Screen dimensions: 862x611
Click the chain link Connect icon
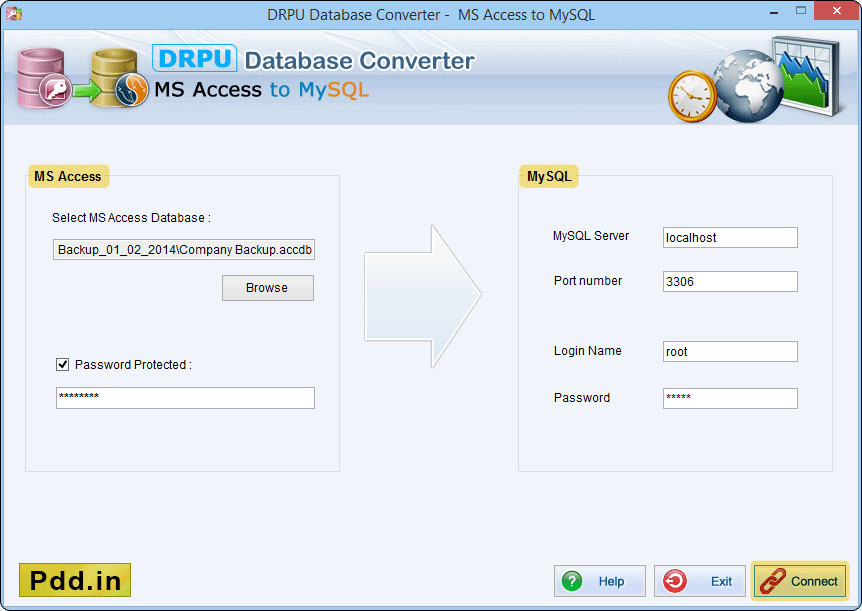click(x=773, y=581)
